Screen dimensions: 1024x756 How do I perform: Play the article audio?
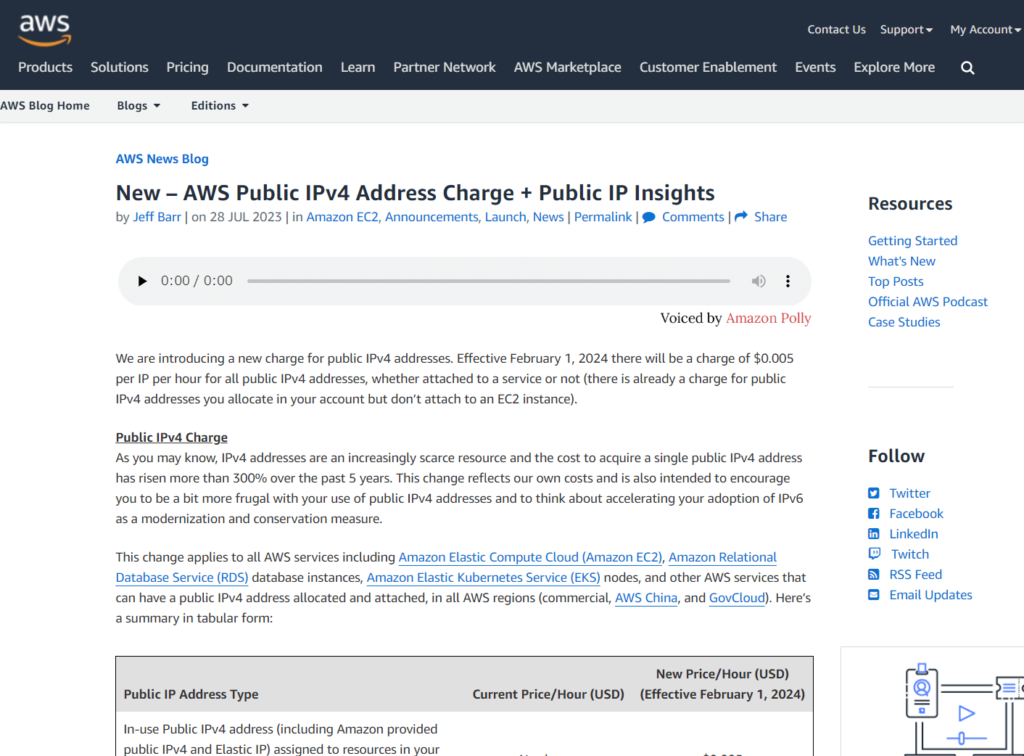pyautogui.click(x=142, y=281)
